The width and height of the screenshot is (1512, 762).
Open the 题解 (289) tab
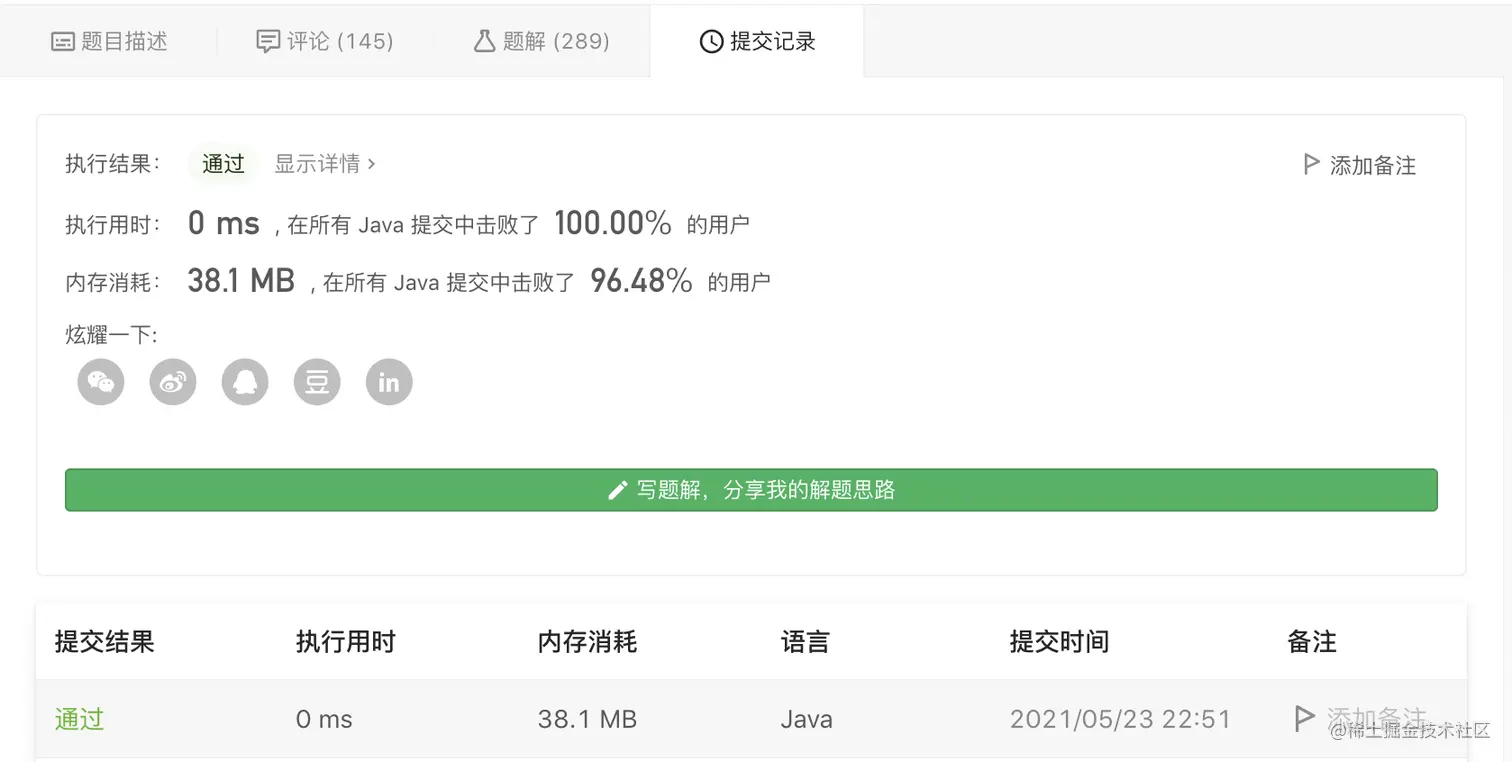(x=541, y=41)
